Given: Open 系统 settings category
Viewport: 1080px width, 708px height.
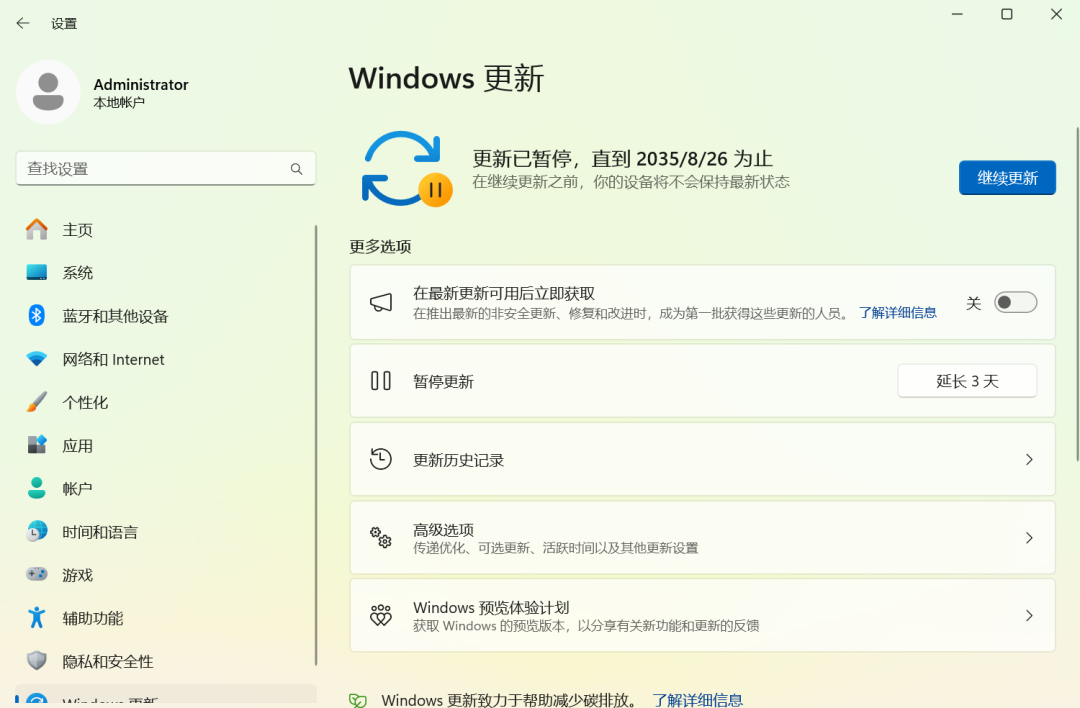Looking at the screenshot, I should coord(165,273).
